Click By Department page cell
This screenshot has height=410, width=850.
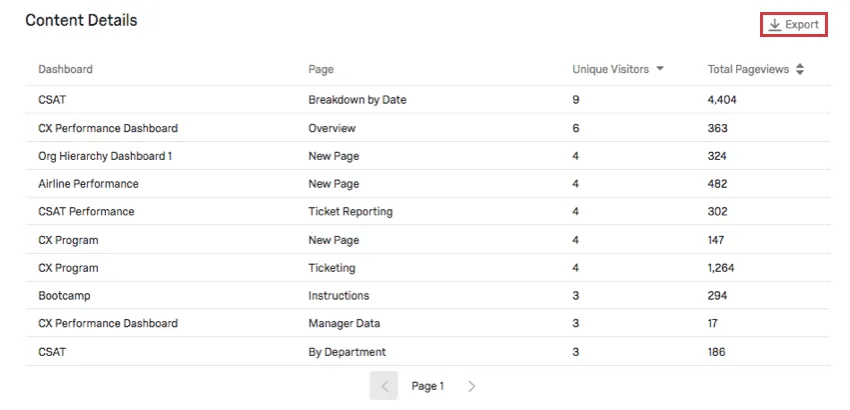point(347,352)
